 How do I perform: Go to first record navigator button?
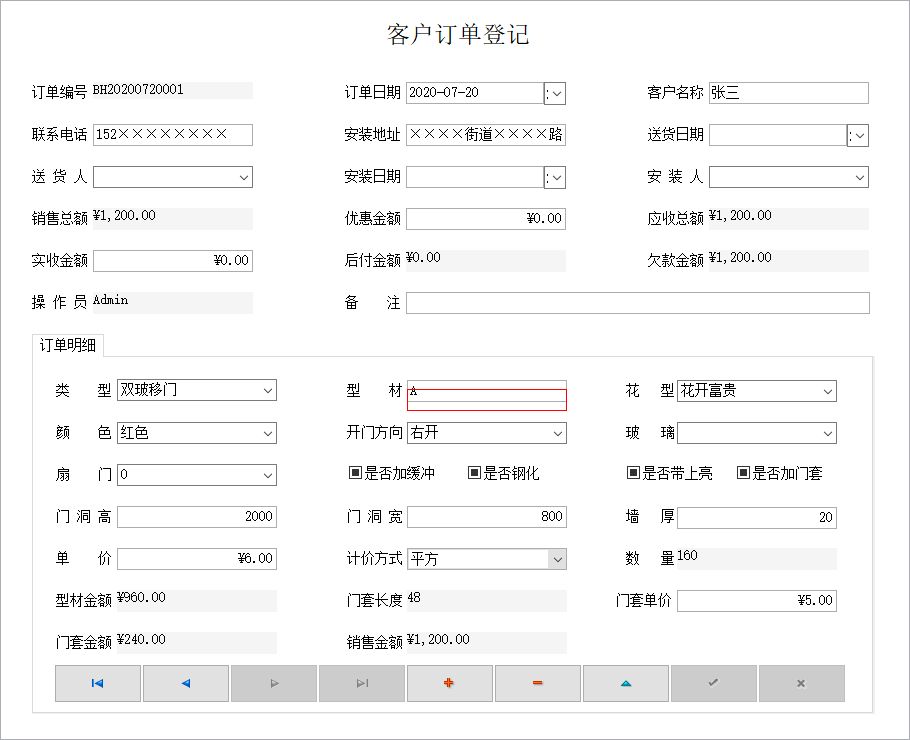click(x=98, y=683)
